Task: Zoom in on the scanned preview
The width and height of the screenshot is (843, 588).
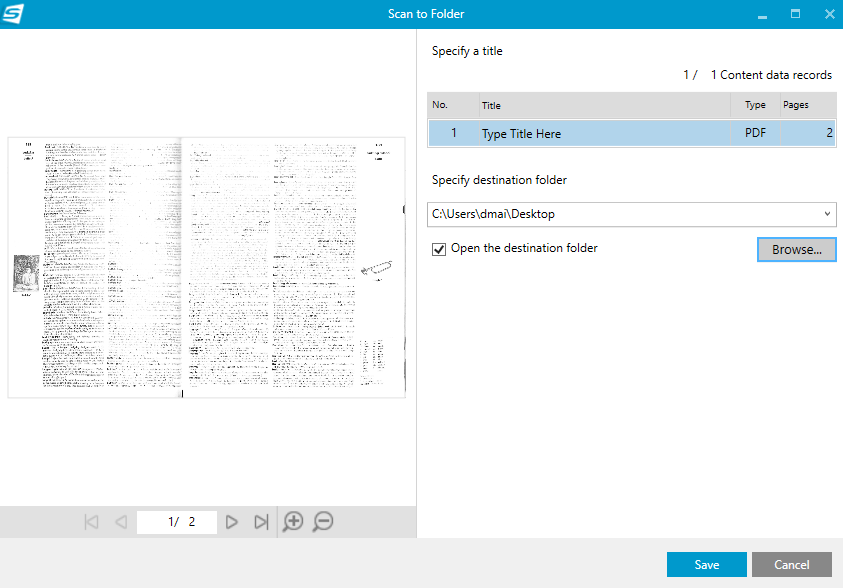Action: tap(293, 522)
